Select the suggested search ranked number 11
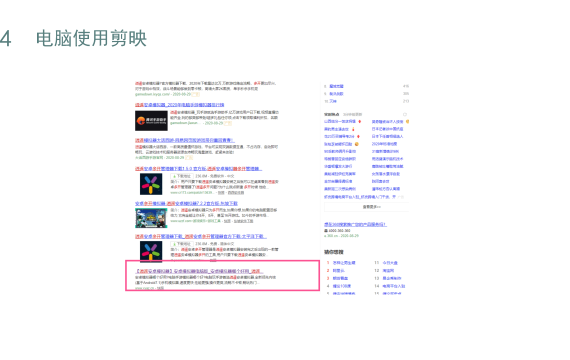The image size is (570, 360). click(x=390, y=263)
